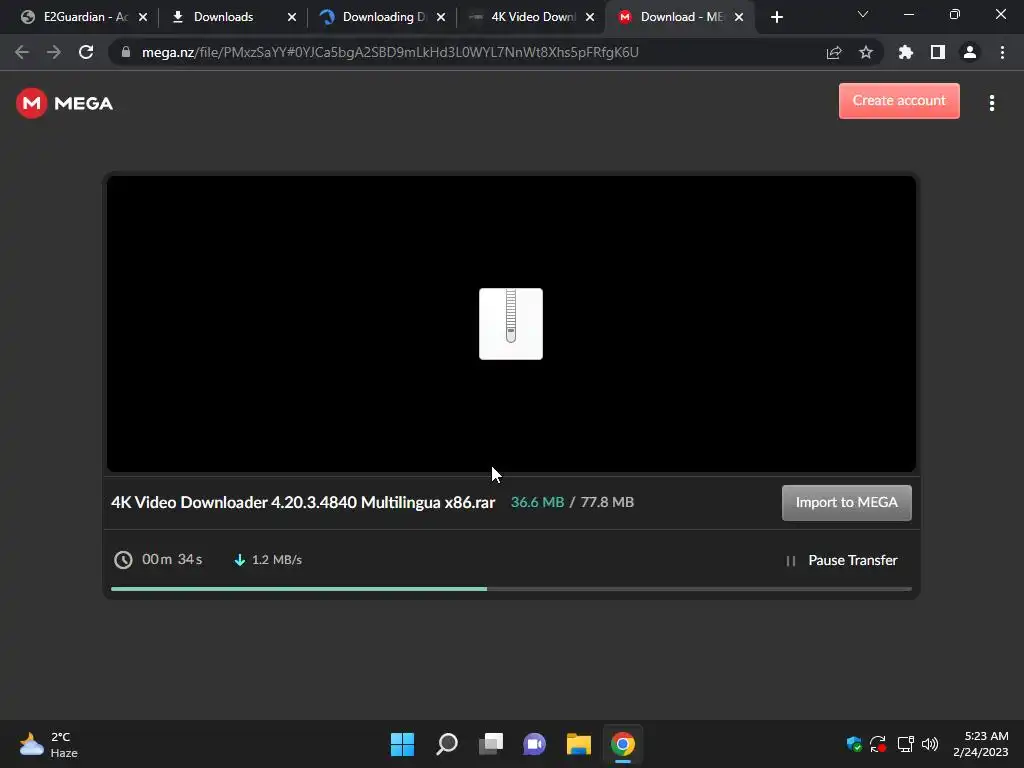The height and width of the screenshot is (768, 1024).
Task: Go forward in browser history
Action: (54, 52)
